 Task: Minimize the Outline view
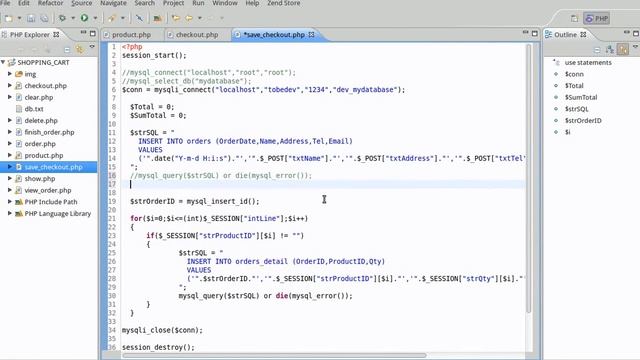pyautogui.click(x=627, y=33)
